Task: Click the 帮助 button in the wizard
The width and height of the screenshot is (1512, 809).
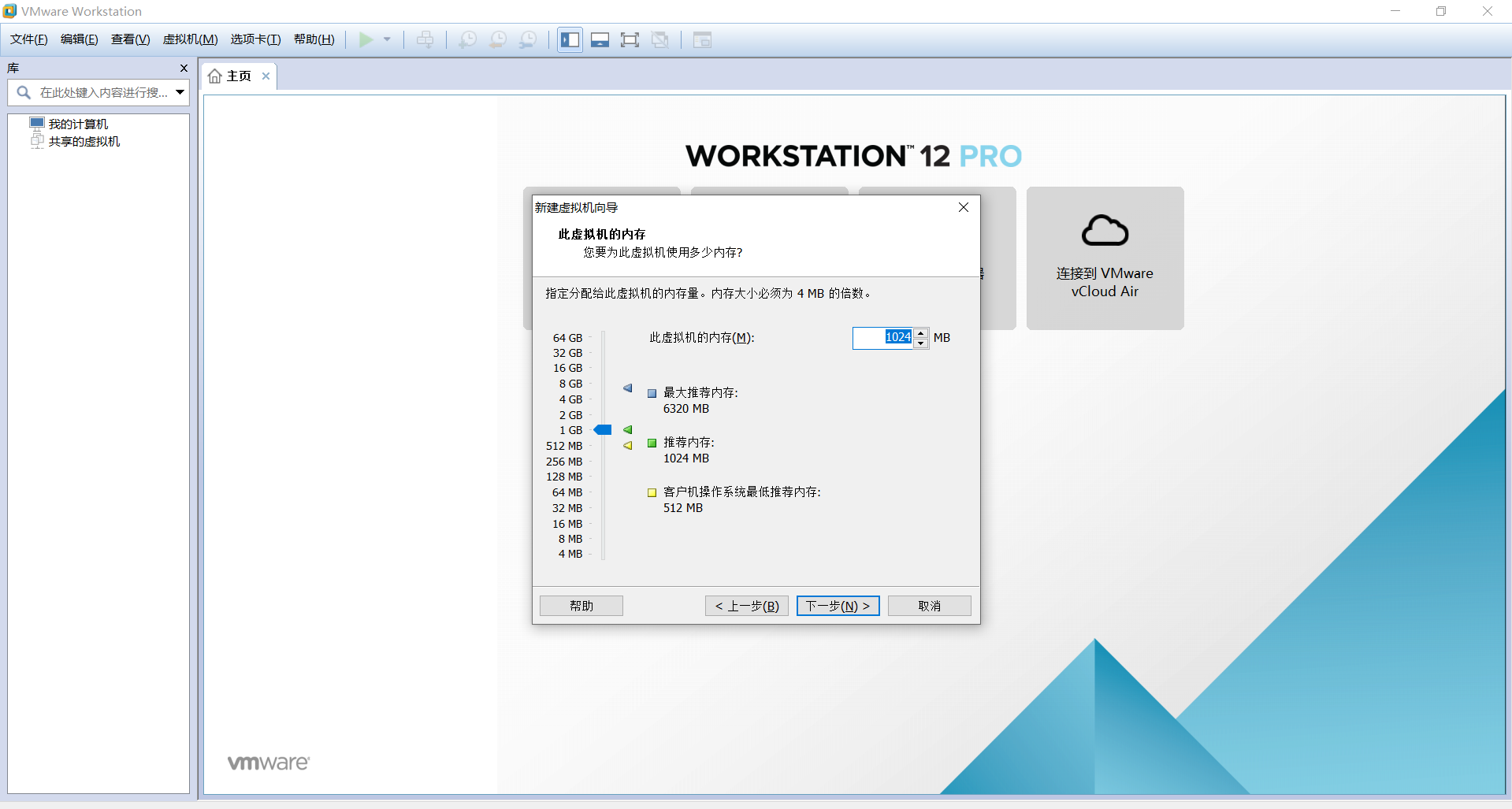Action: (x=581, y=606)
